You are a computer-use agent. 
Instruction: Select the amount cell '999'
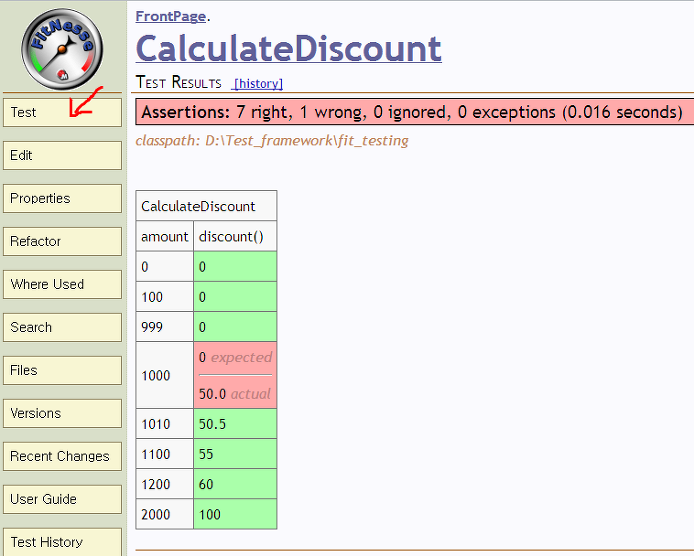click(x=165, y=327)
